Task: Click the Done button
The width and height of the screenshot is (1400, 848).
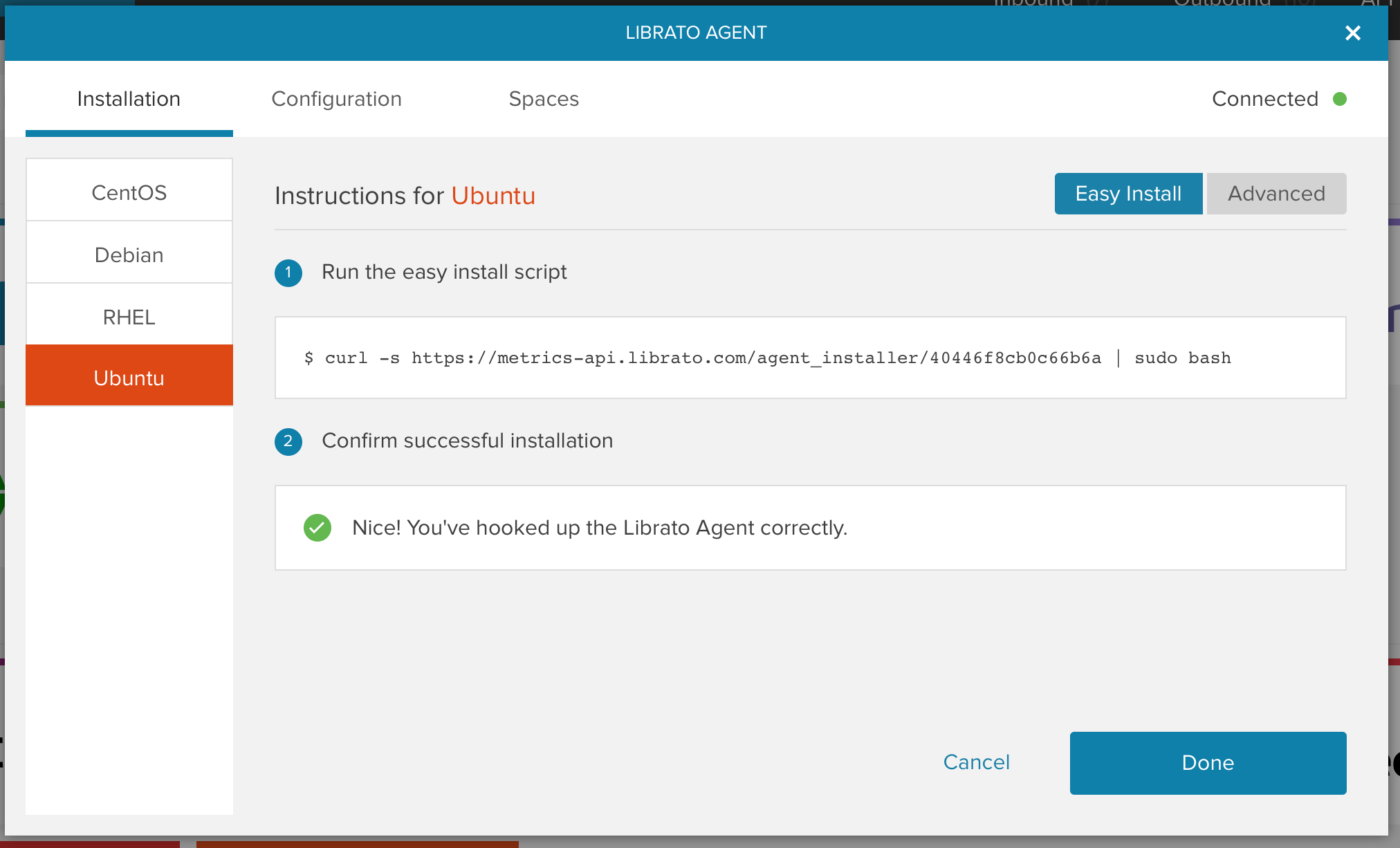Action: point(1208,763)
